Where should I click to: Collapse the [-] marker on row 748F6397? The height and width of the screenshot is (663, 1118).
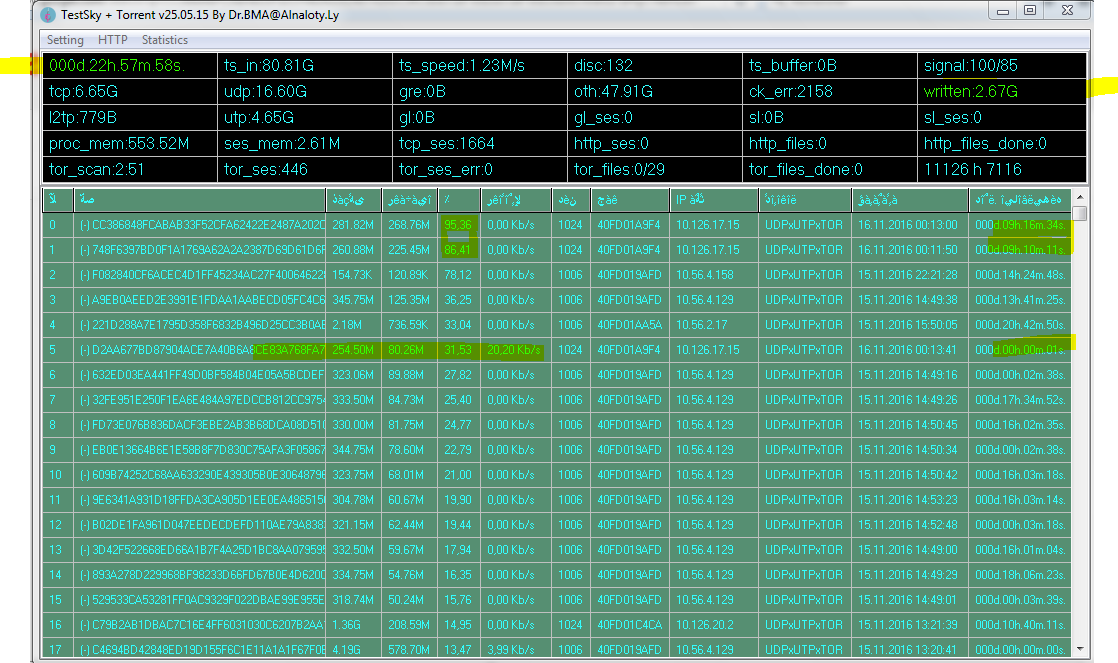(x=85, y=250)
